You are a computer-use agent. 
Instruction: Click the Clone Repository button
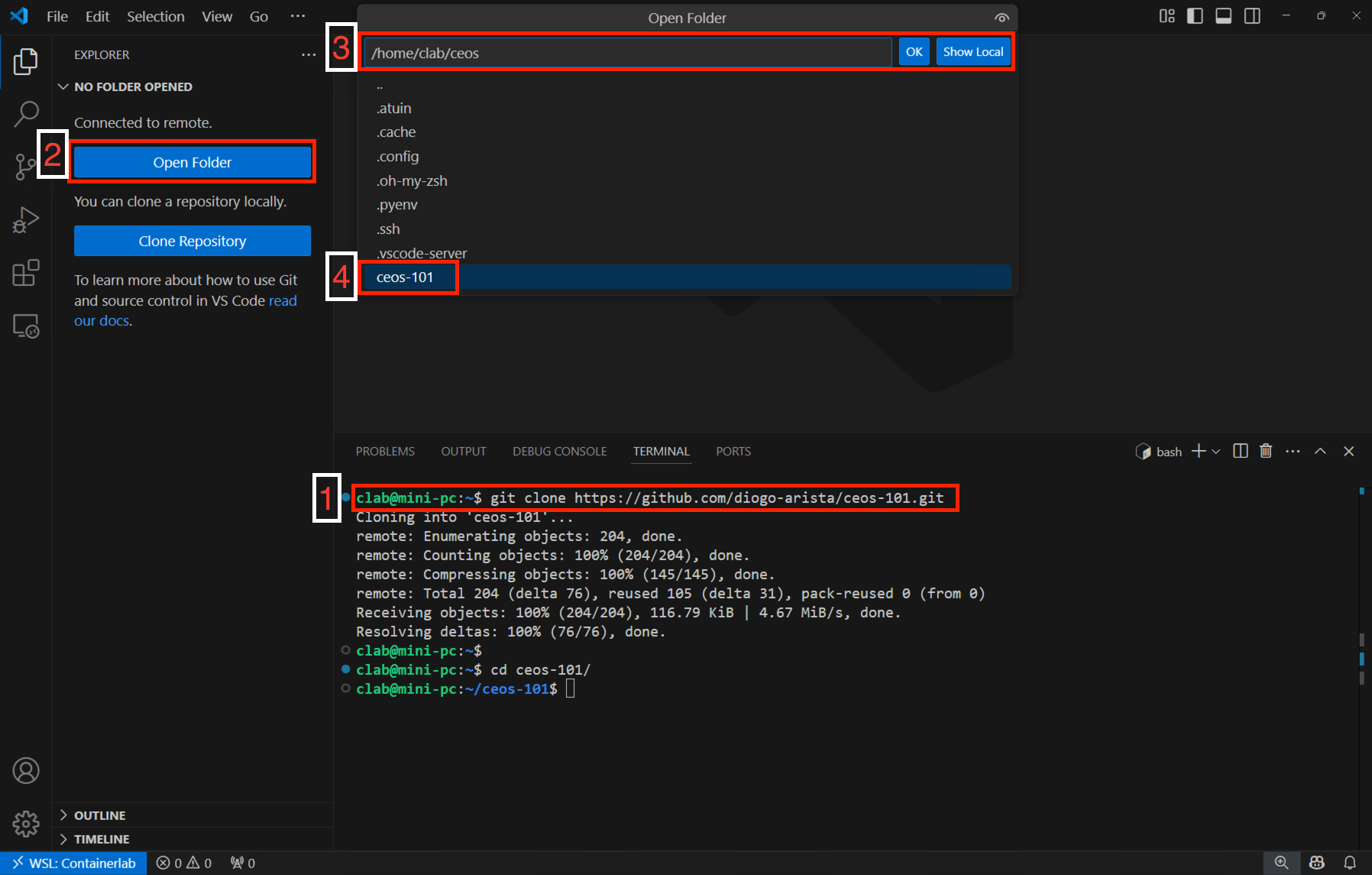coord(192,240)
